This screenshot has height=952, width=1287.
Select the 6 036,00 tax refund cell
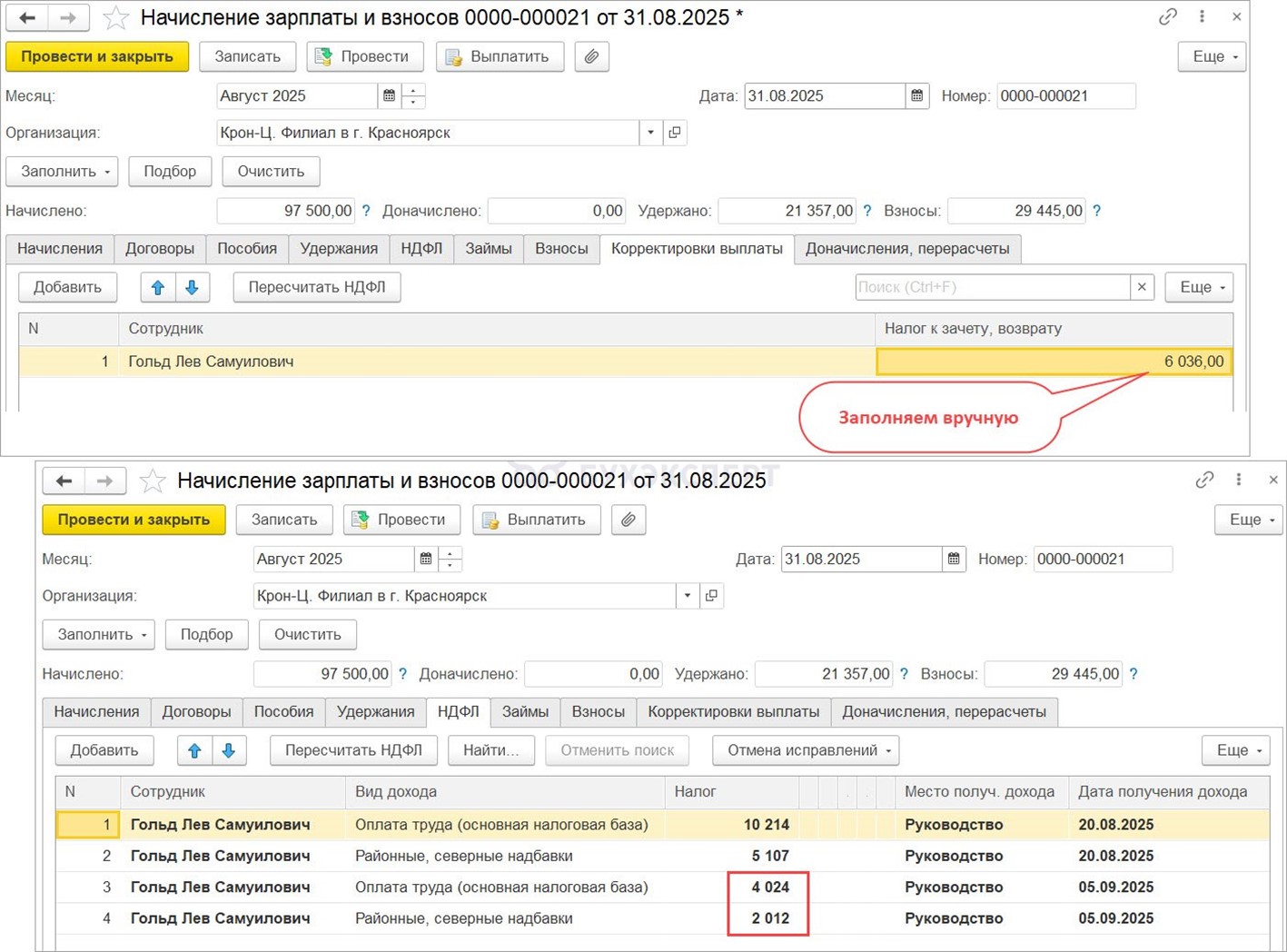pyautogui.click(x=1054, y=362)
